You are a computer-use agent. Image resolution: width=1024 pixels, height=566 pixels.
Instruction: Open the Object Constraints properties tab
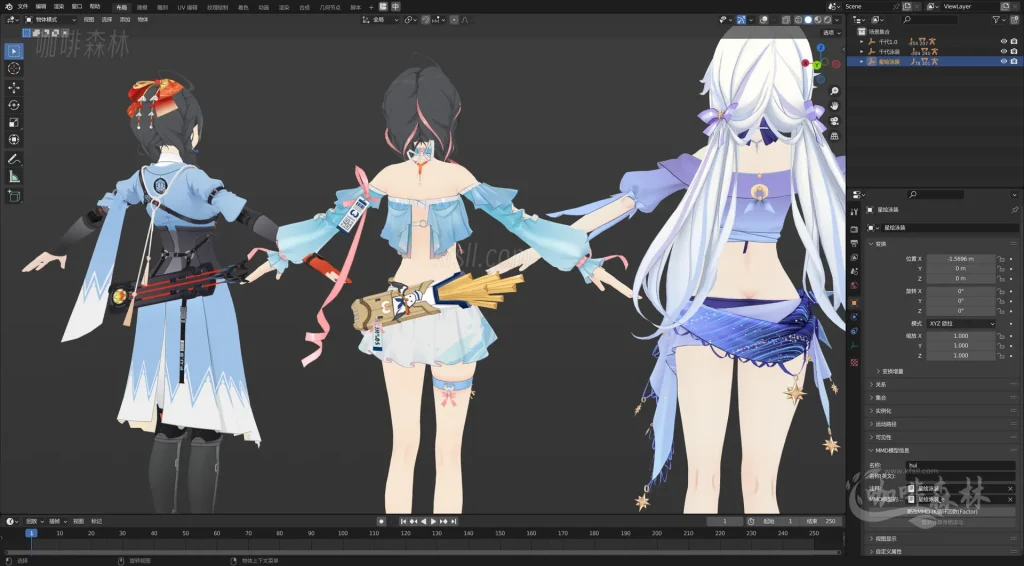(854, 331)
